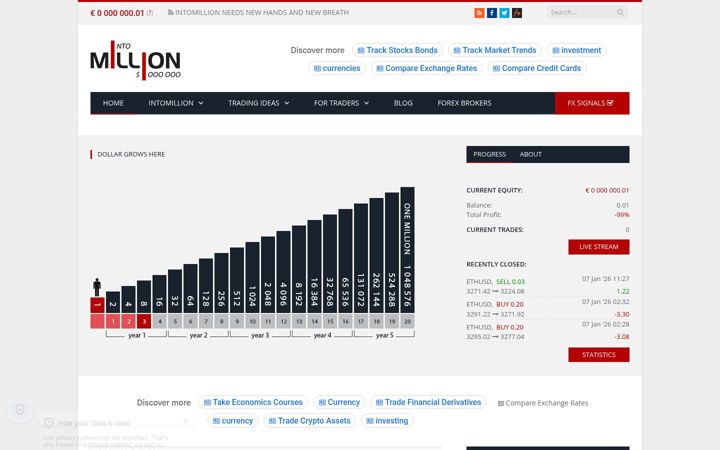720x450 pixels.
Task: Click the Current Equity € 0 000 000.01 value
Action: pos(607,190)
